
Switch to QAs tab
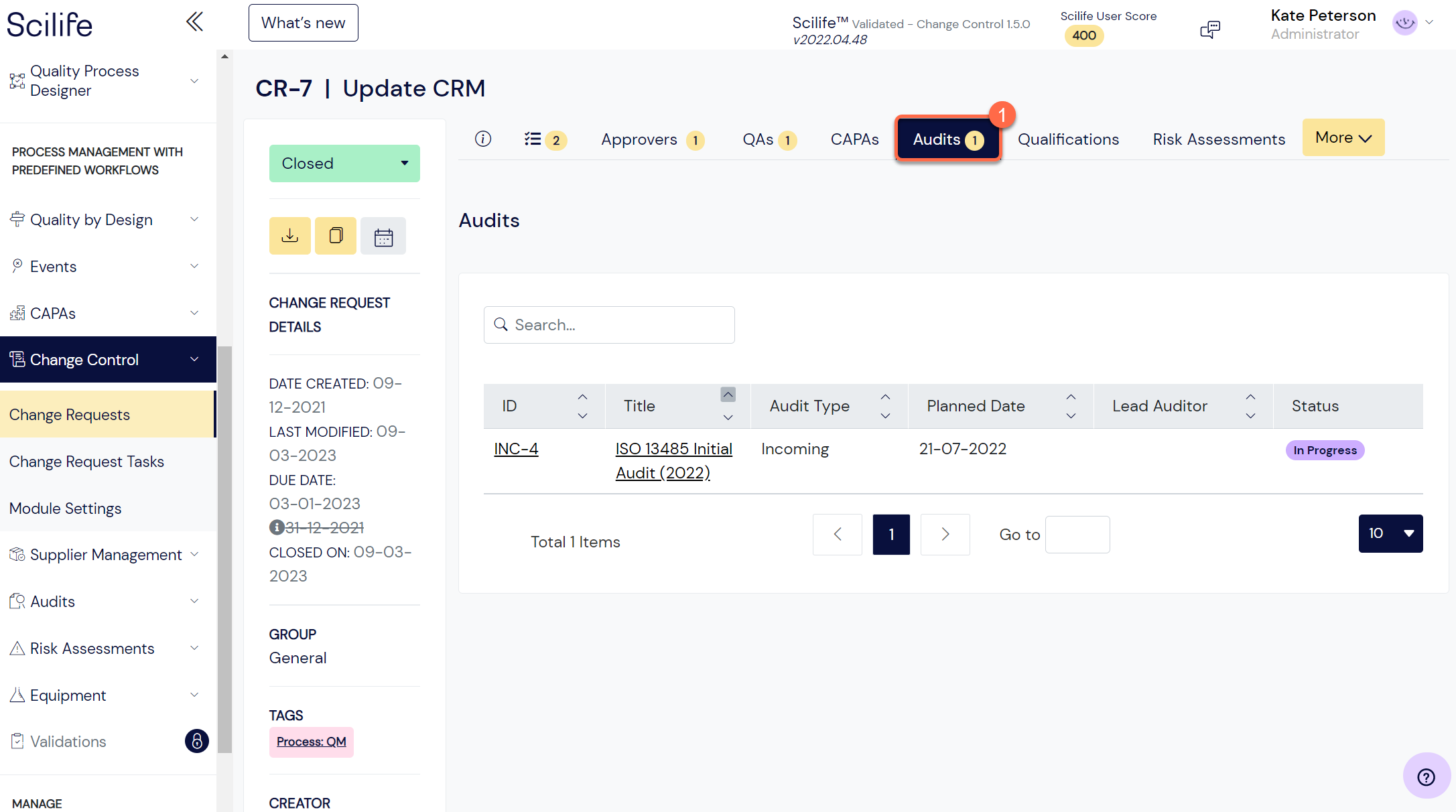769,139
